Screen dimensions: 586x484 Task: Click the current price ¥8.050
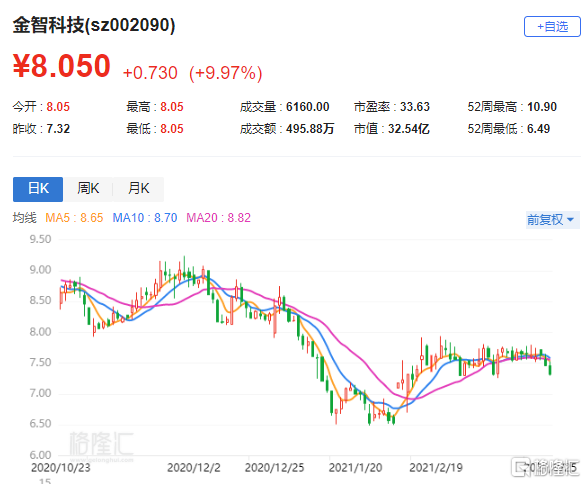[x=62, y=66]
